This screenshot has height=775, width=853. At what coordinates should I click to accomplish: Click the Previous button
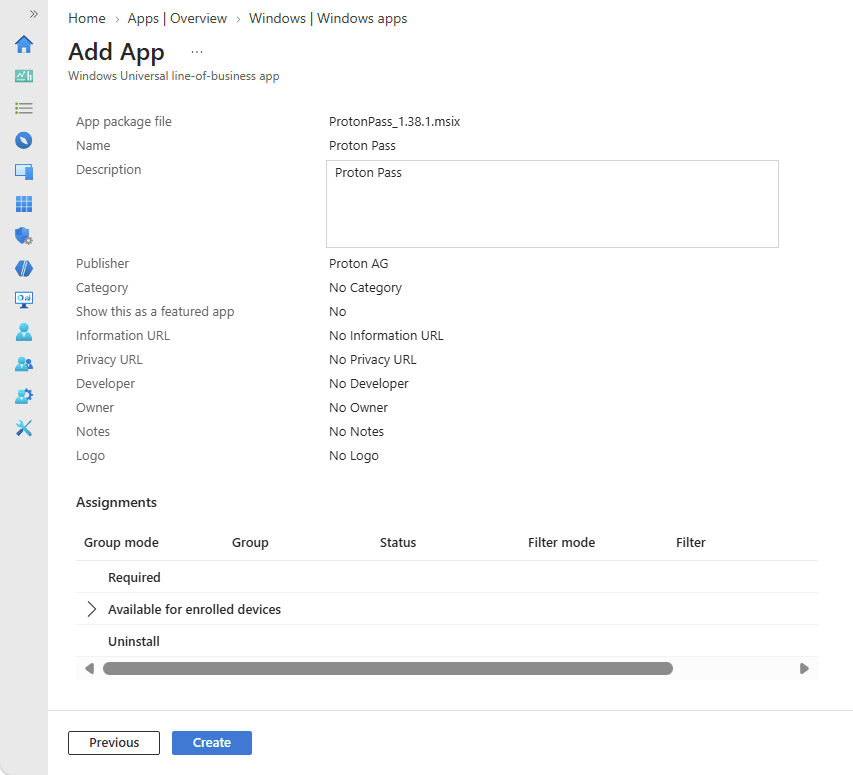coord(114,743)
